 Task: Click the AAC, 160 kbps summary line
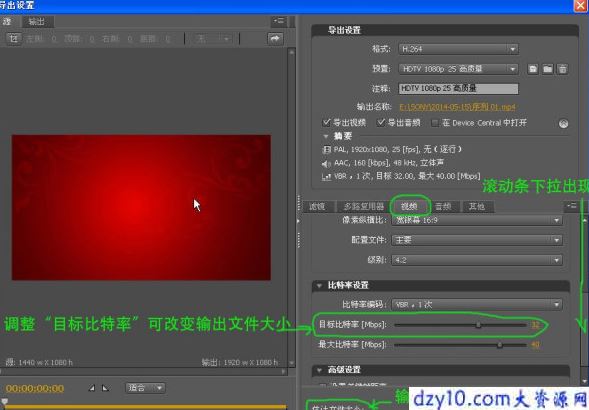pyautogui.click(x=383, y=163)
